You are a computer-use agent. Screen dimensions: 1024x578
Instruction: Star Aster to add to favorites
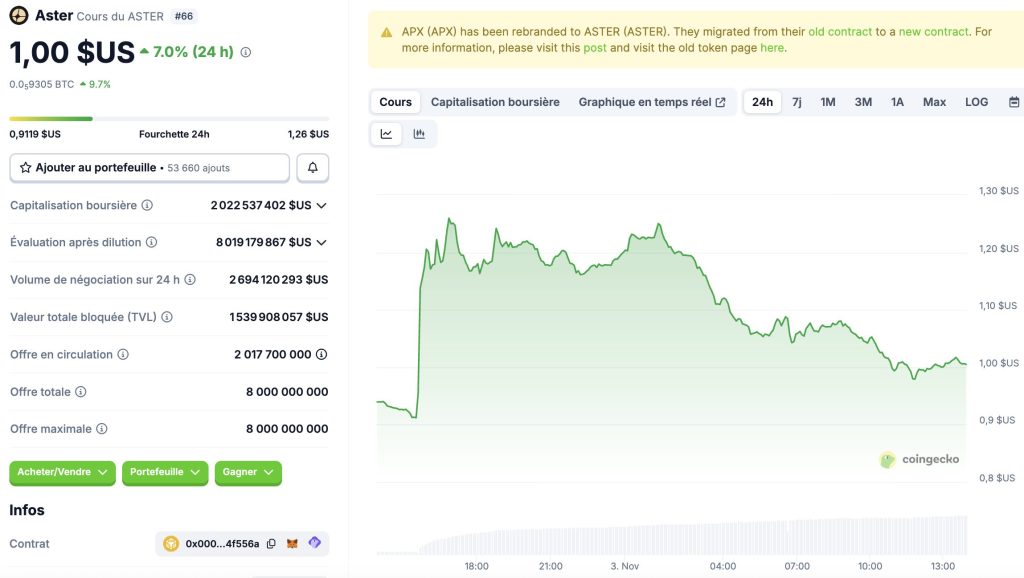(25, 167)
